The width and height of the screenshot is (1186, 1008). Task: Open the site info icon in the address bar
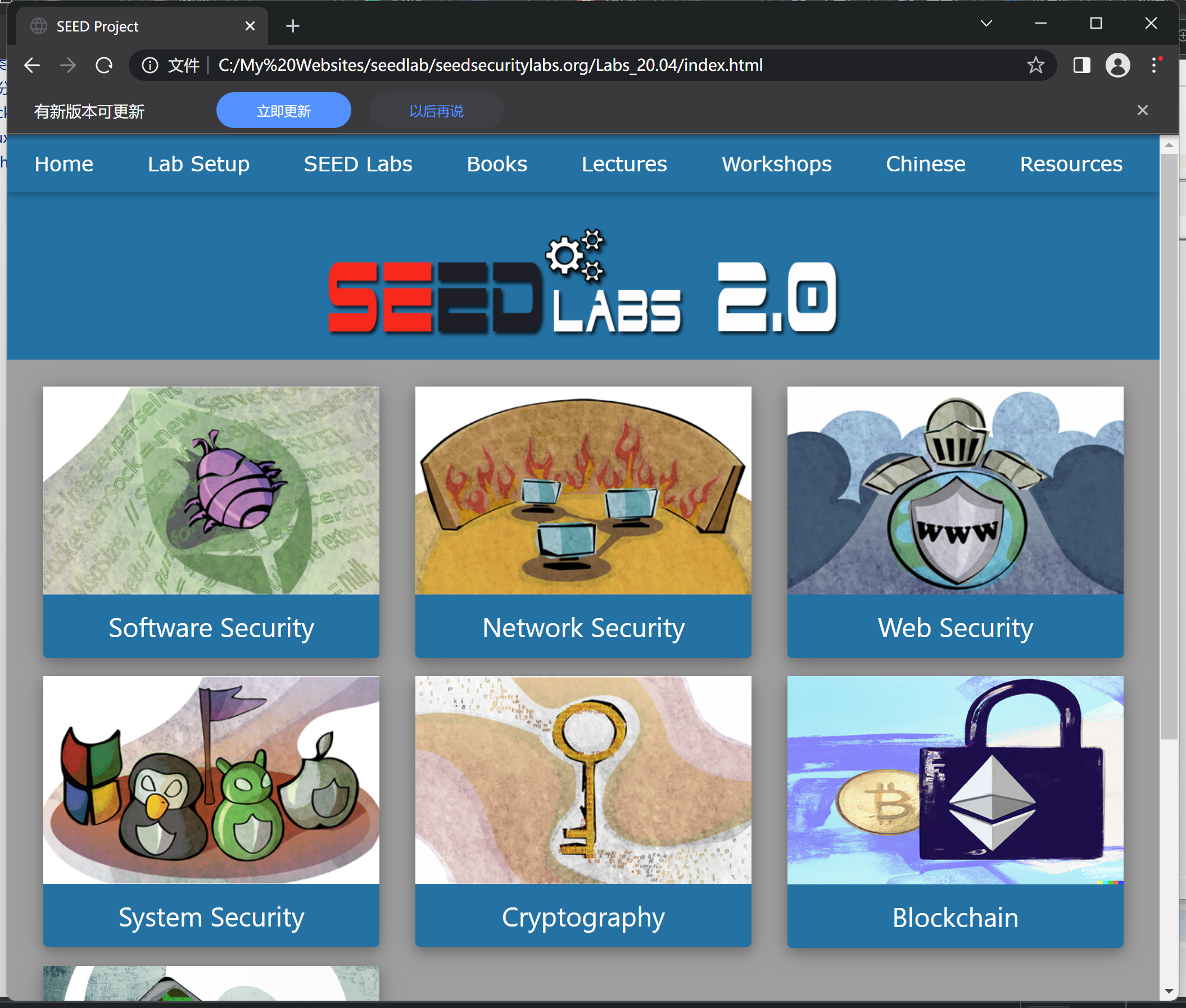(150, 65)
